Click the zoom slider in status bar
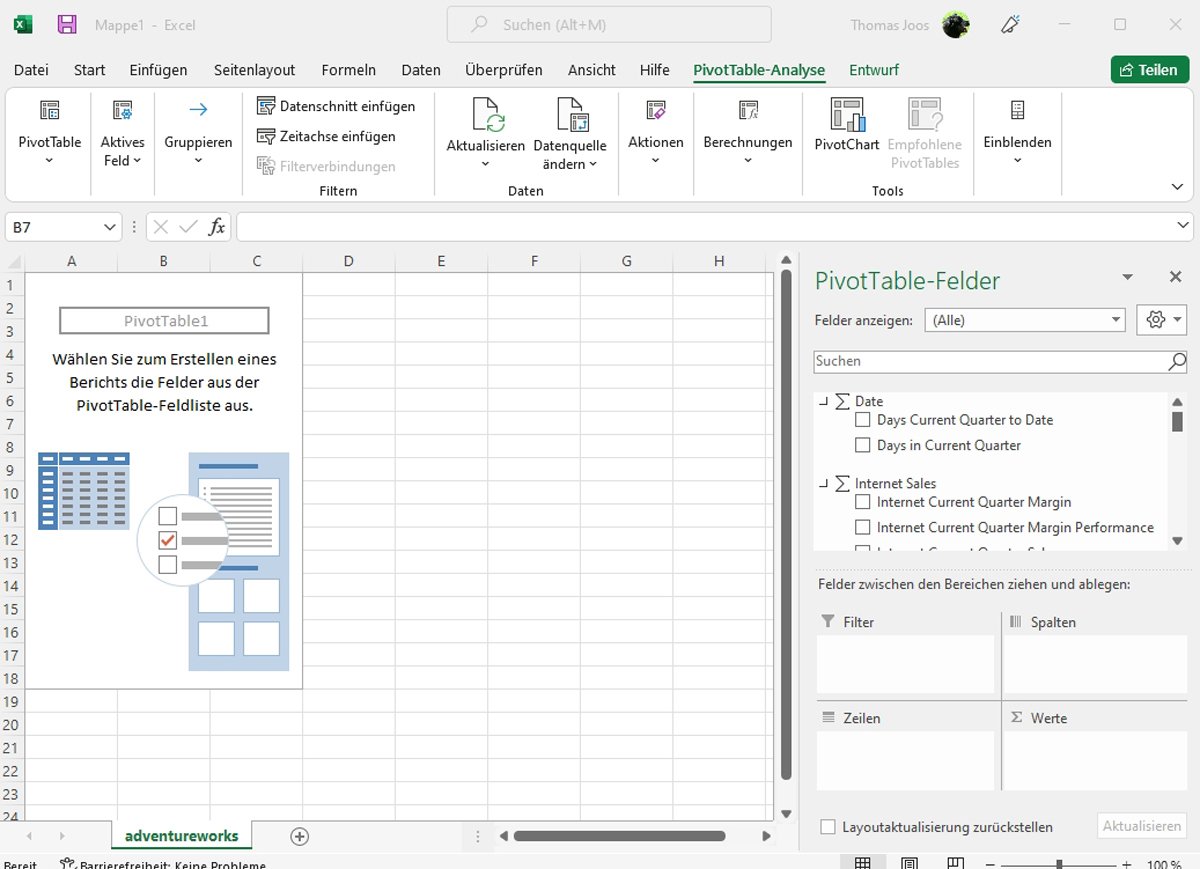 point(1058,864)
